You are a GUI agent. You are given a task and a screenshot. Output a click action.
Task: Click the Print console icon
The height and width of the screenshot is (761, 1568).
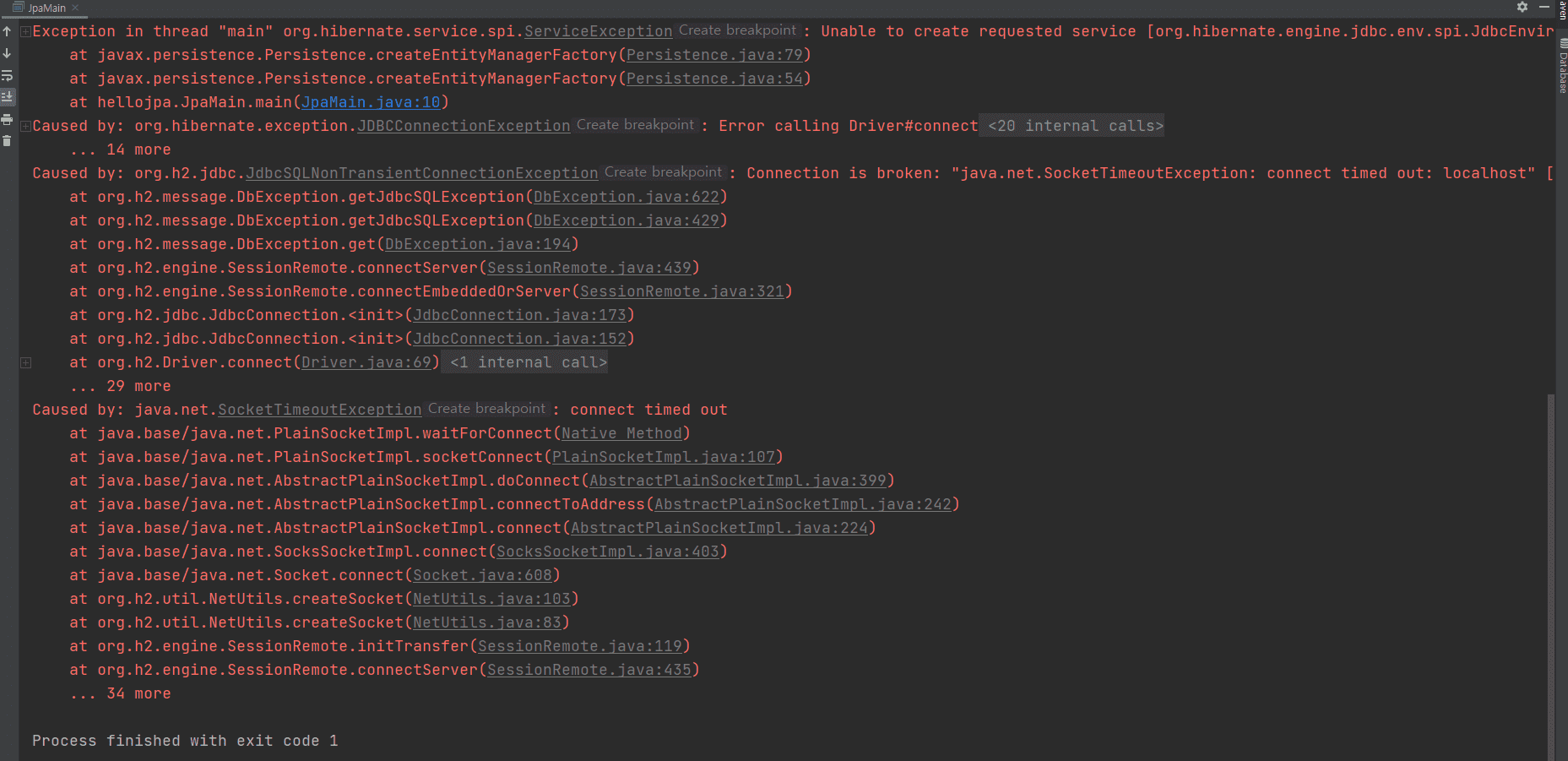point(7,119)
